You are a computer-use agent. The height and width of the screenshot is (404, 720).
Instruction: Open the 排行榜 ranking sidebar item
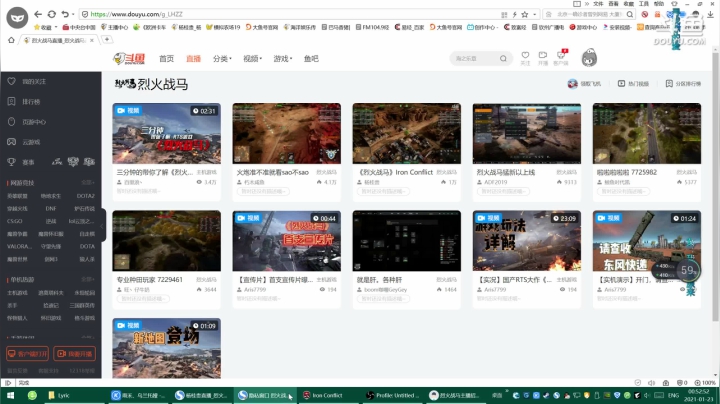tap(24, 101)
